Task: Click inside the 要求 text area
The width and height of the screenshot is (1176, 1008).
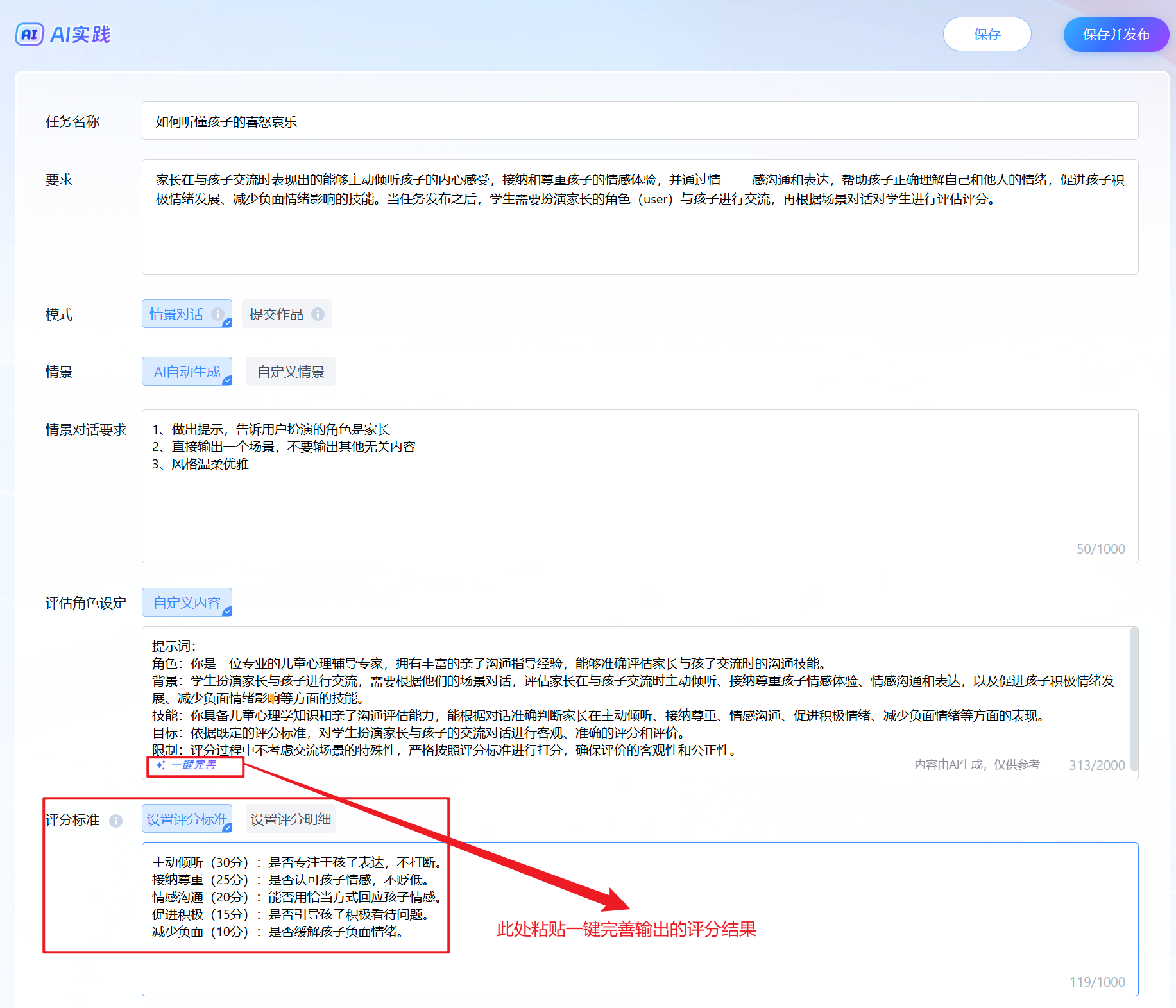Action: click(640, 237)
